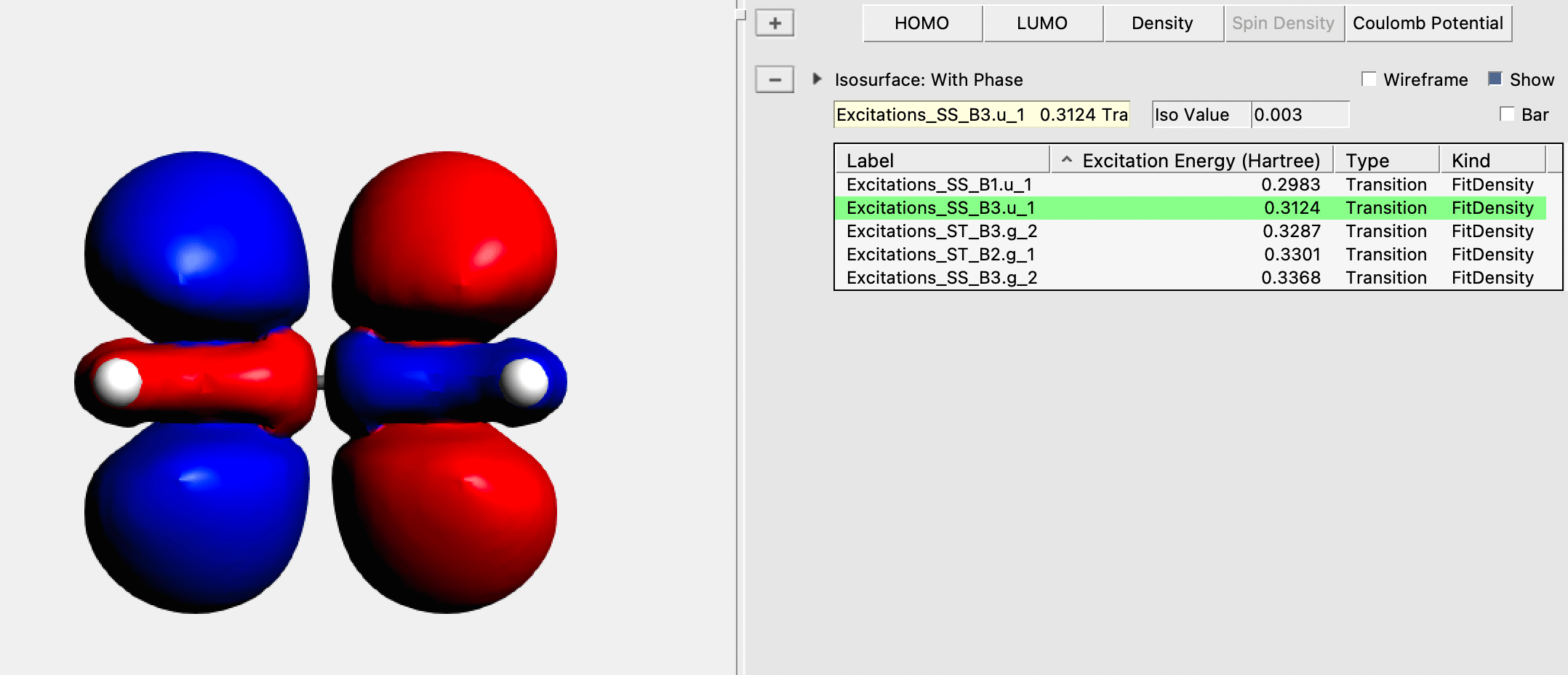This screenshot has height=675, width=1568.
Task: Click the LUMO button
Action: 1041,23
